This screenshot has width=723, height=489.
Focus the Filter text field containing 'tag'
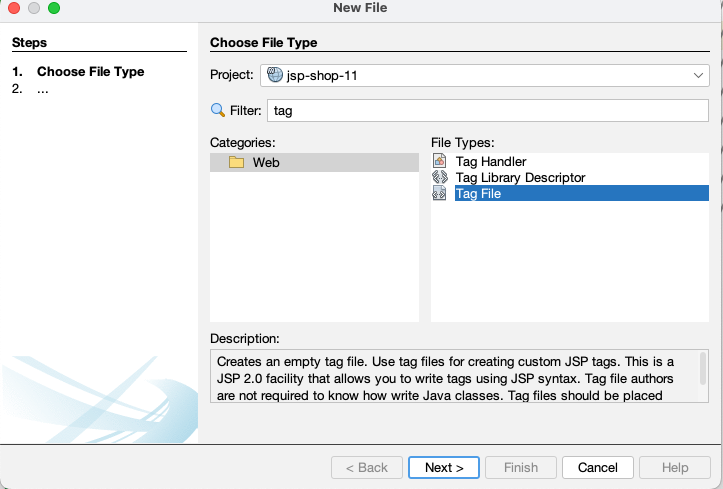pyautogui.click(x=487, y=111)
